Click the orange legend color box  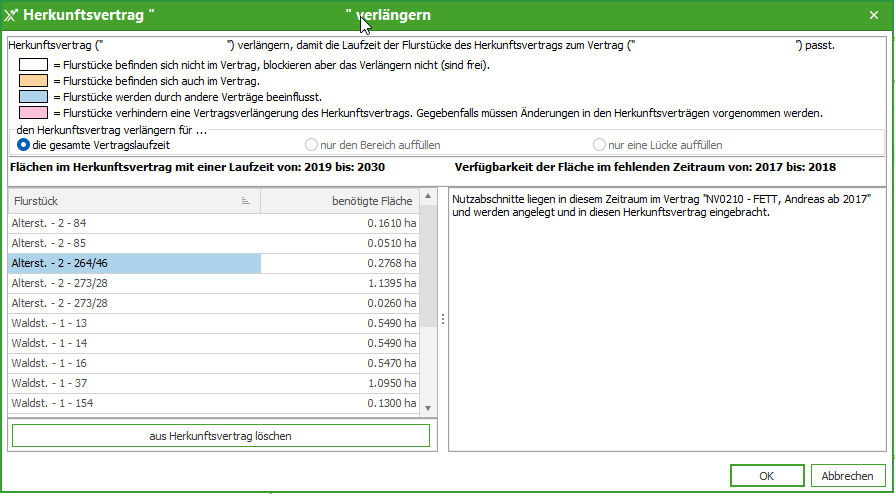34,81
